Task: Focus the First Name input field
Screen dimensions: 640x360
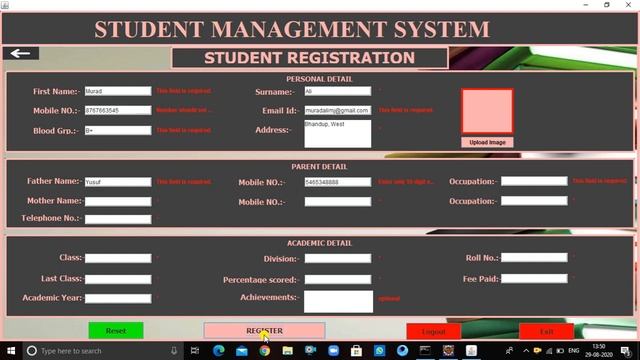Action: [118, 91]
